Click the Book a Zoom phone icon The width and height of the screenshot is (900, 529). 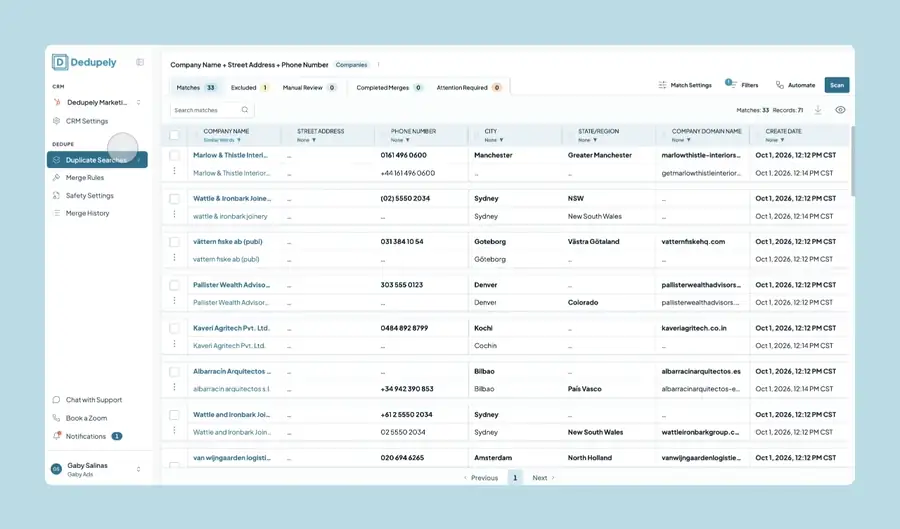pos(56,418)
